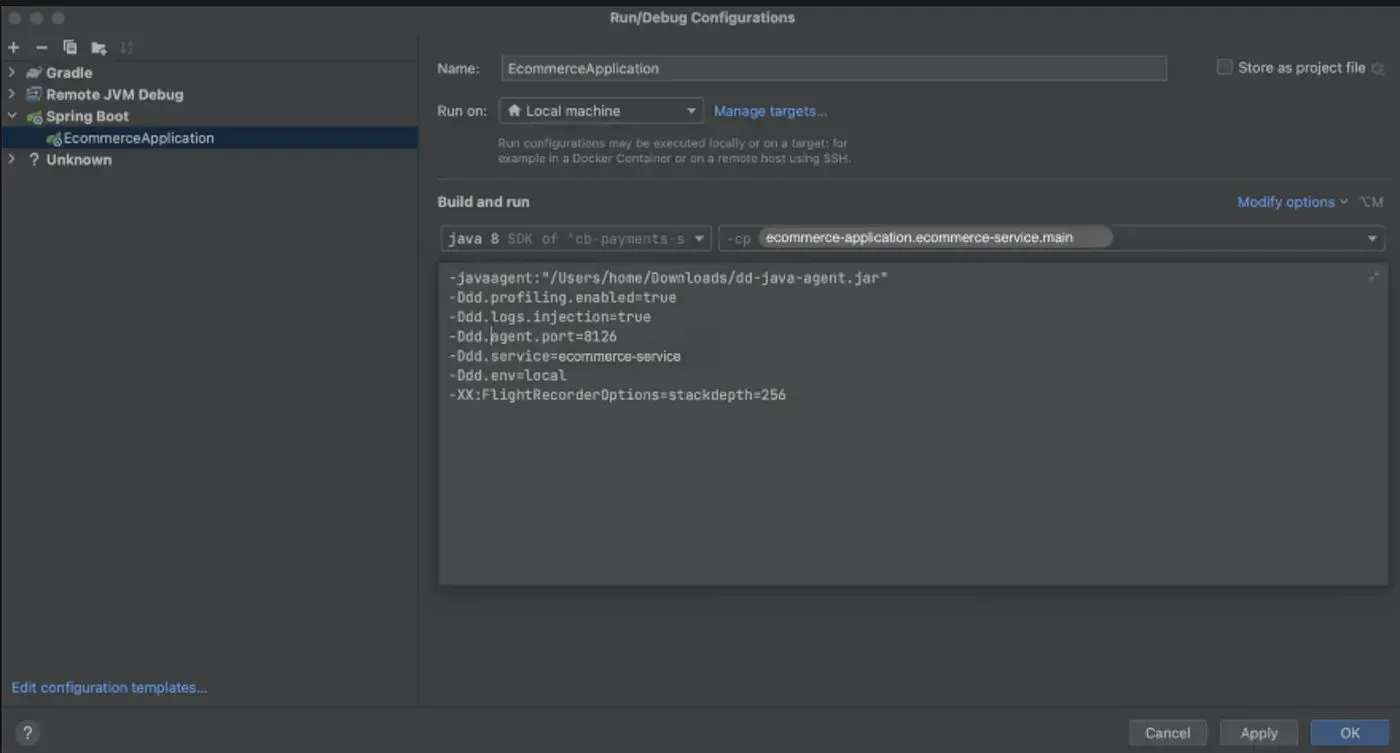Confirm with the OK button
Screen dimensions: 1400x753
click(1350, 733)
